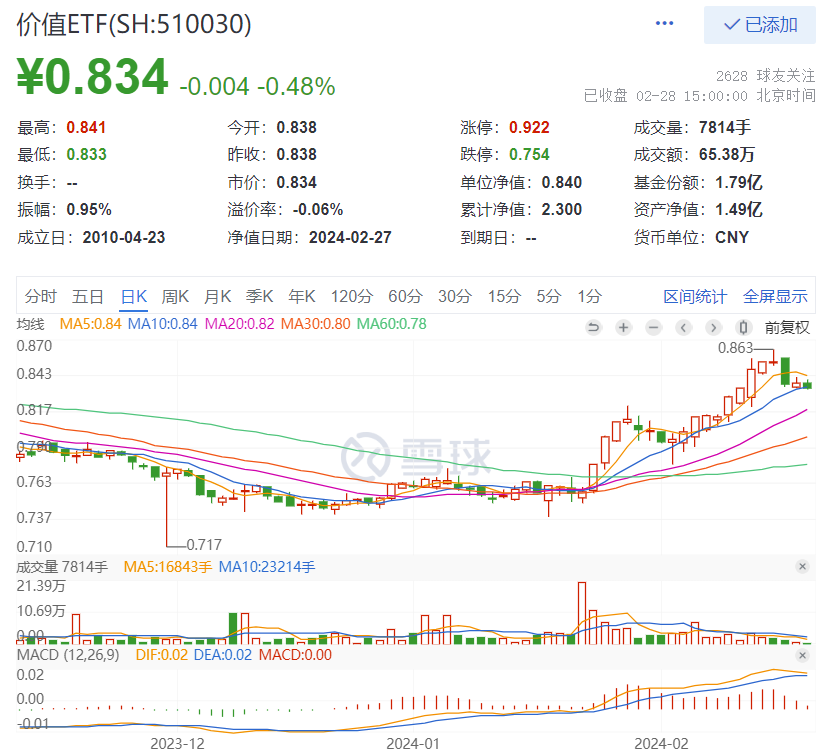Open 全屏显示 fullscreen view
828x756 pixels.
pos(775,296)
